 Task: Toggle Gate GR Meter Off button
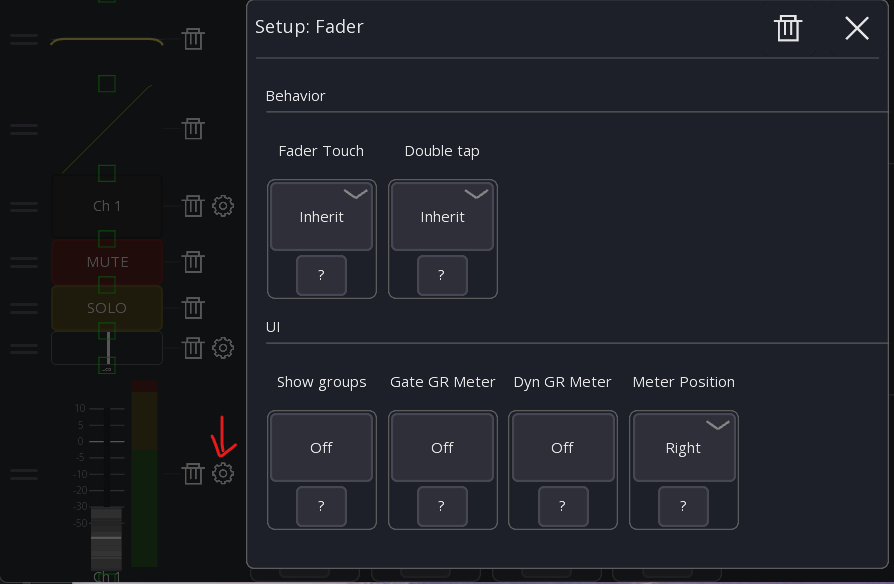442,448
